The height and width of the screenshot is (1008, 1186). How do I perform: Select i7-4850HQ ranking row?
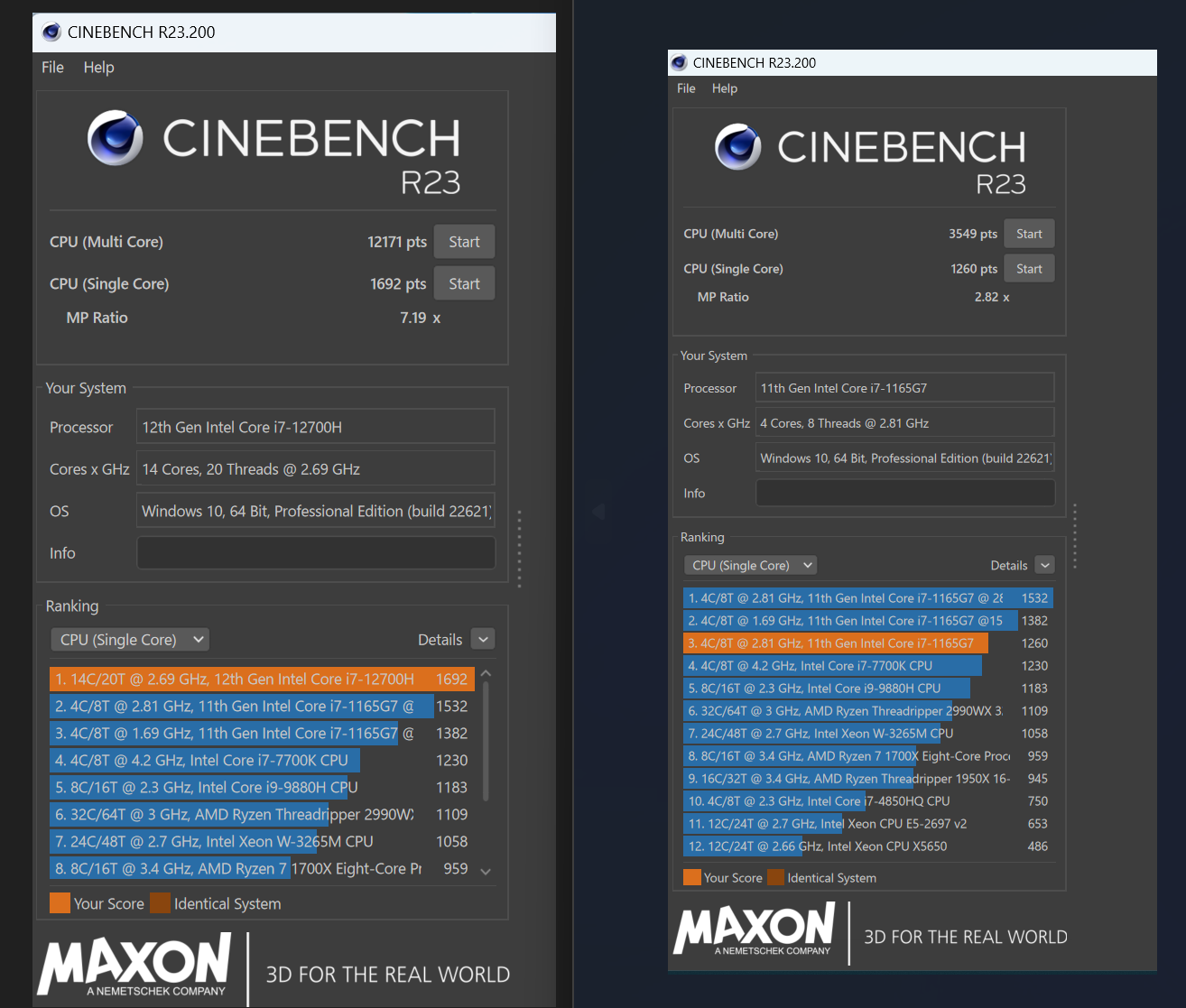pyautogui.click(x=868, y=801)
